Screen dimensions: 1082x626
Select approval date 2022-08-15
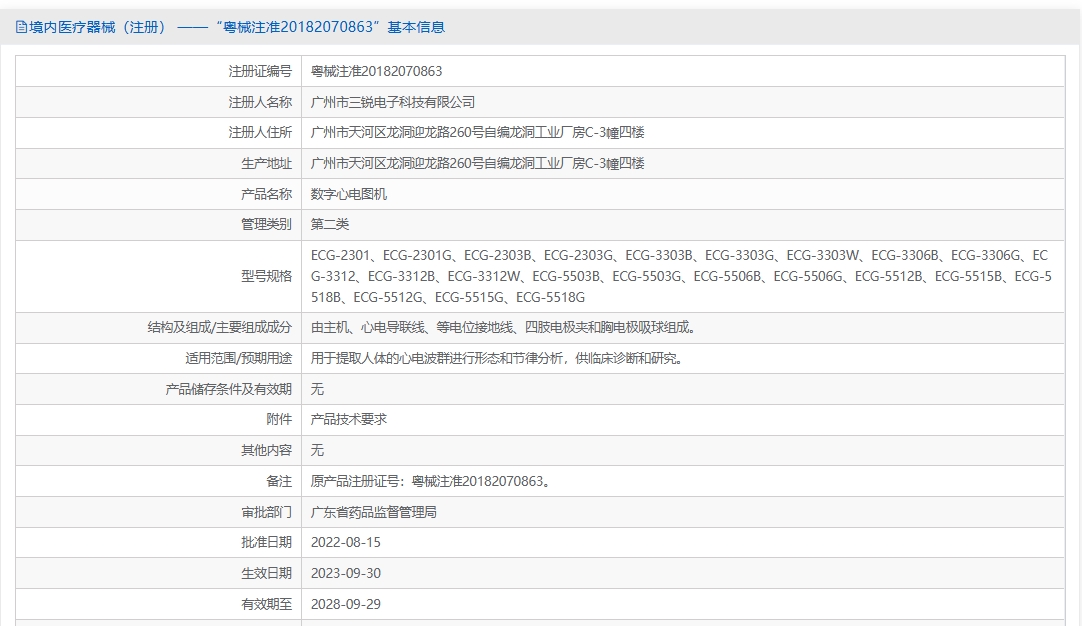[x=346, y=542]
